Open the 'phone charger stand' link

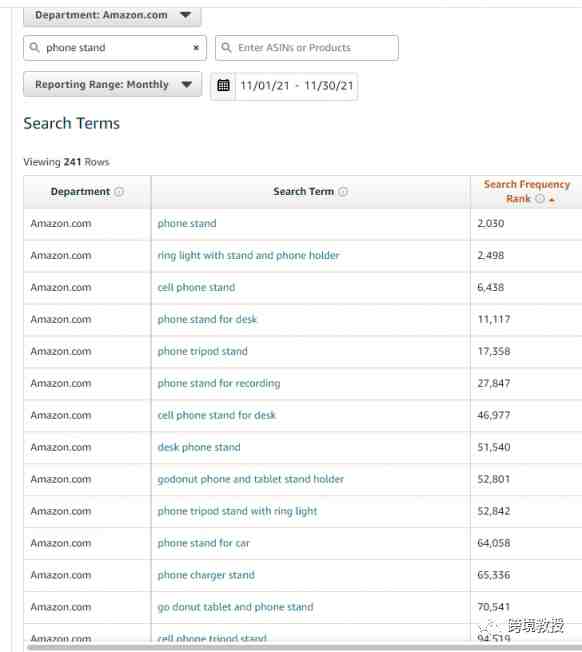[x=206, y=575]
